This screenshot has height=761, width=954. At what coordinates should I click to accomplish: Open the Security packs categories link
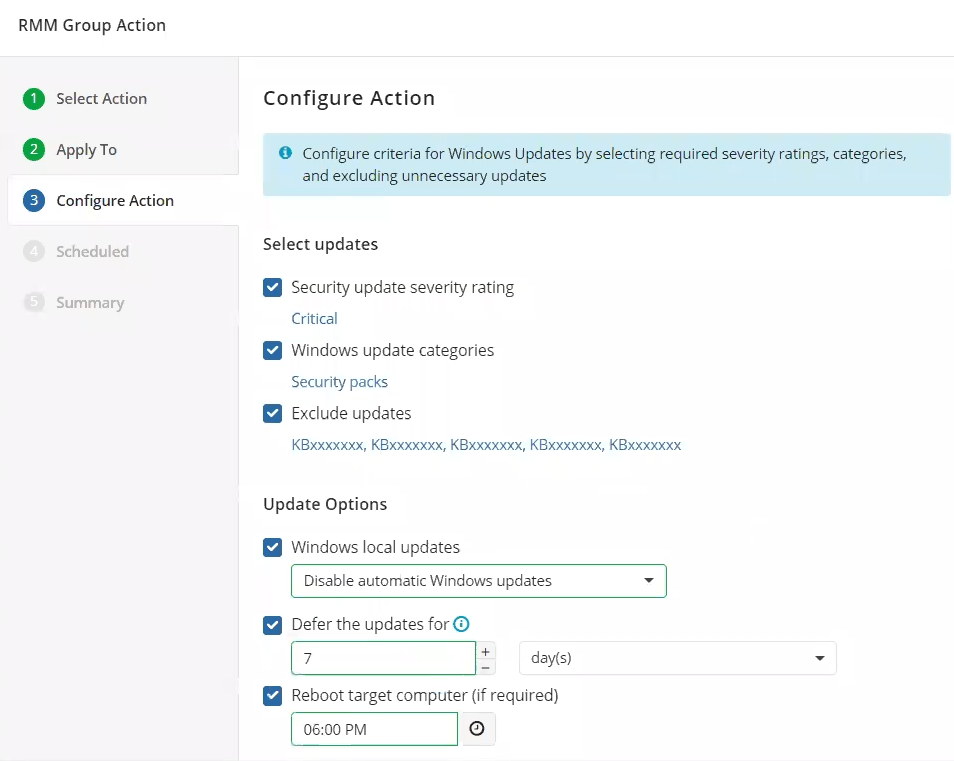(x=339, y=382)
